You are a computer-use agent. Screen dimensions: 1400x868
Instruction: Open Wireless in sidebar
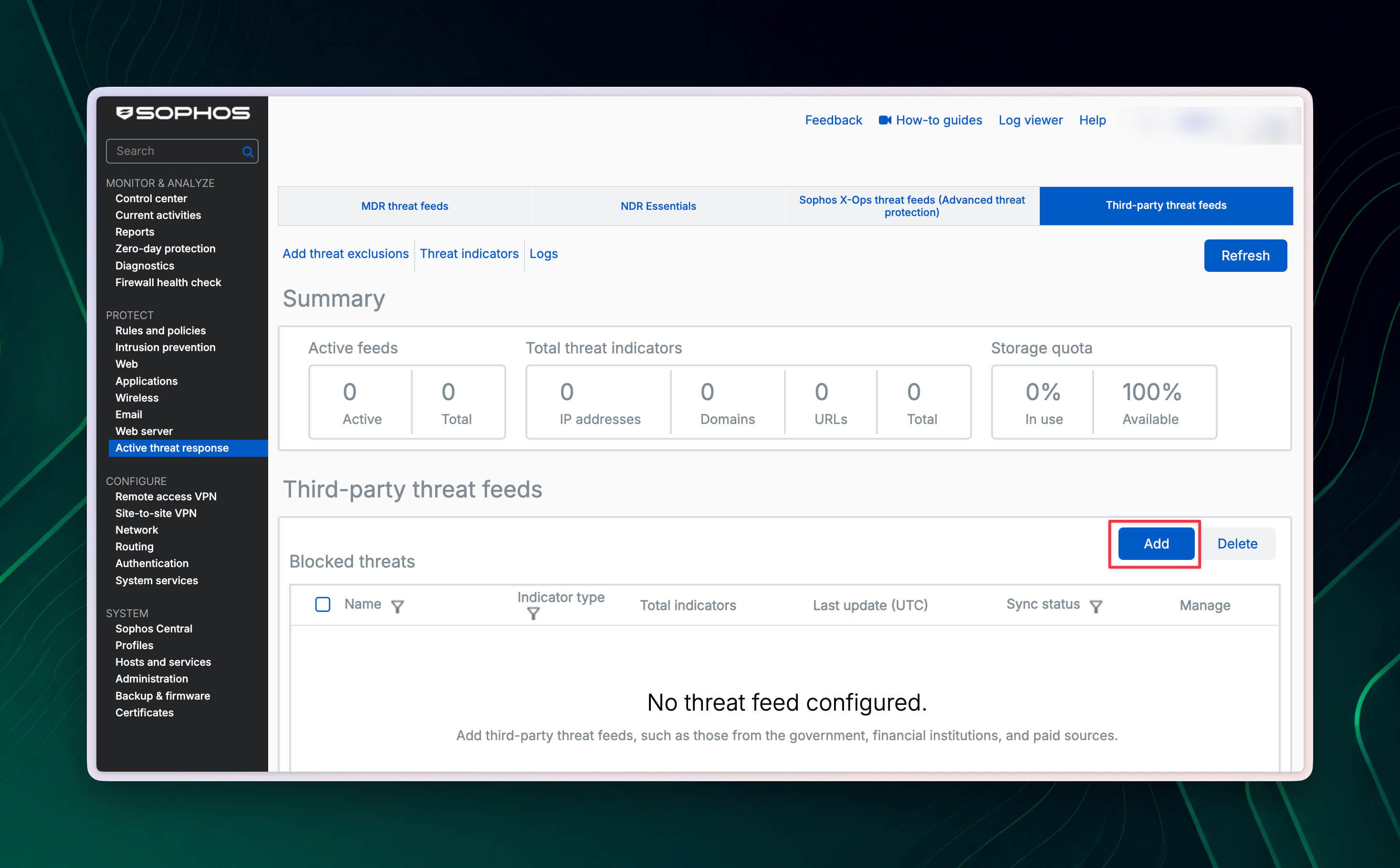pyautogui.click(x=136, y=398)
